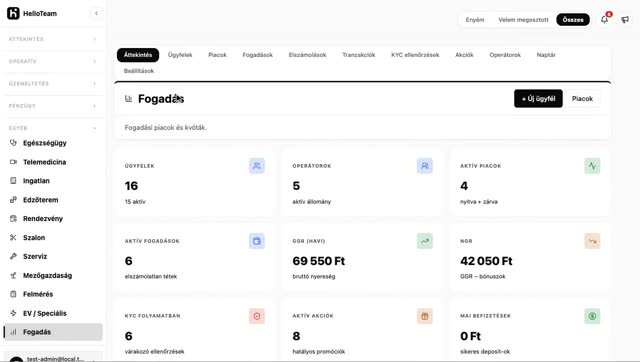Screen dimensions: 640x362
Task: Expand the Üzemeltetés sidebar section
Action: tap(52, 83)
